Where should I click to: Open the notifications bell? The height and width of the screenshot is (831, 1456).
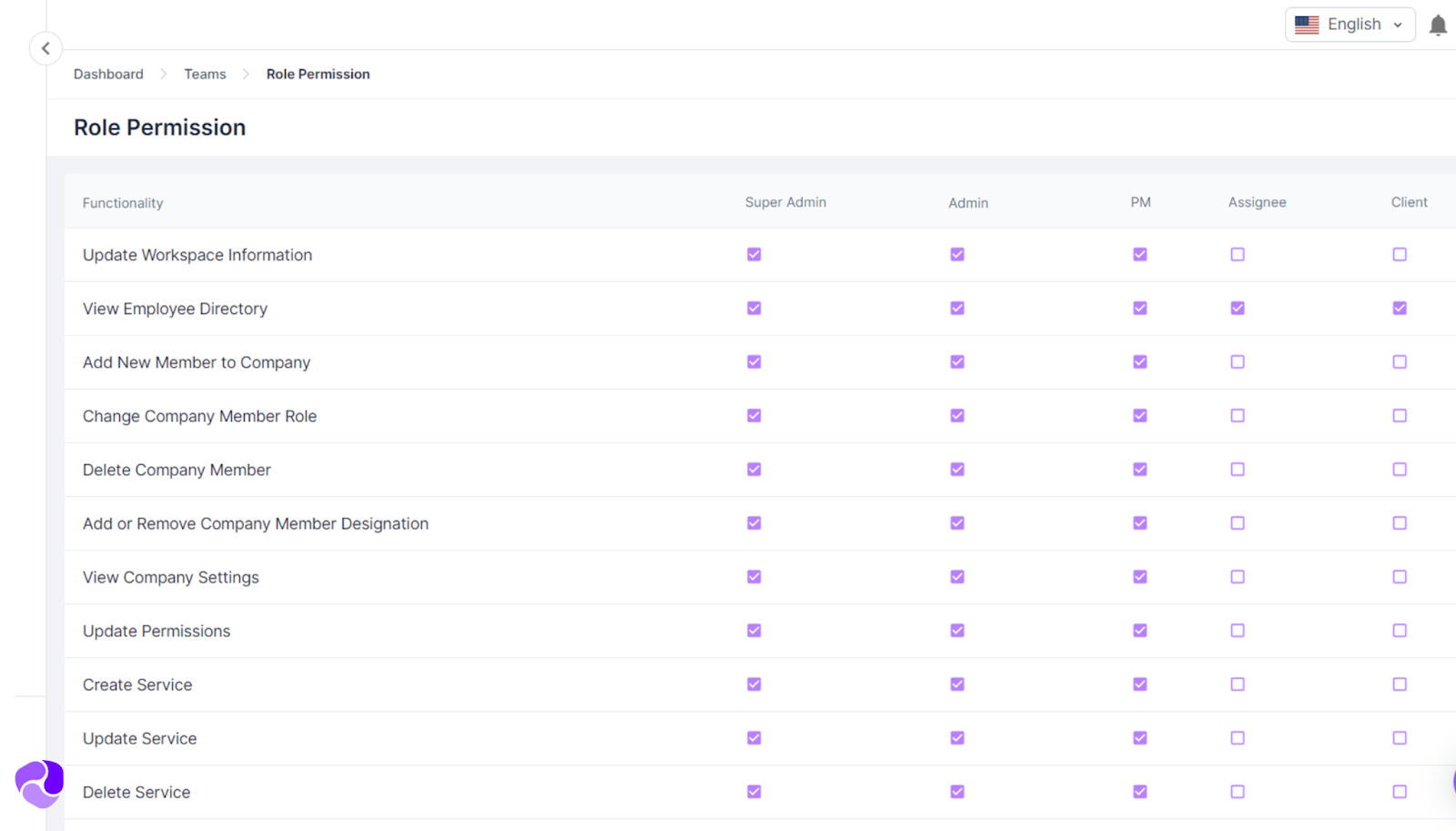(1438, 25)
